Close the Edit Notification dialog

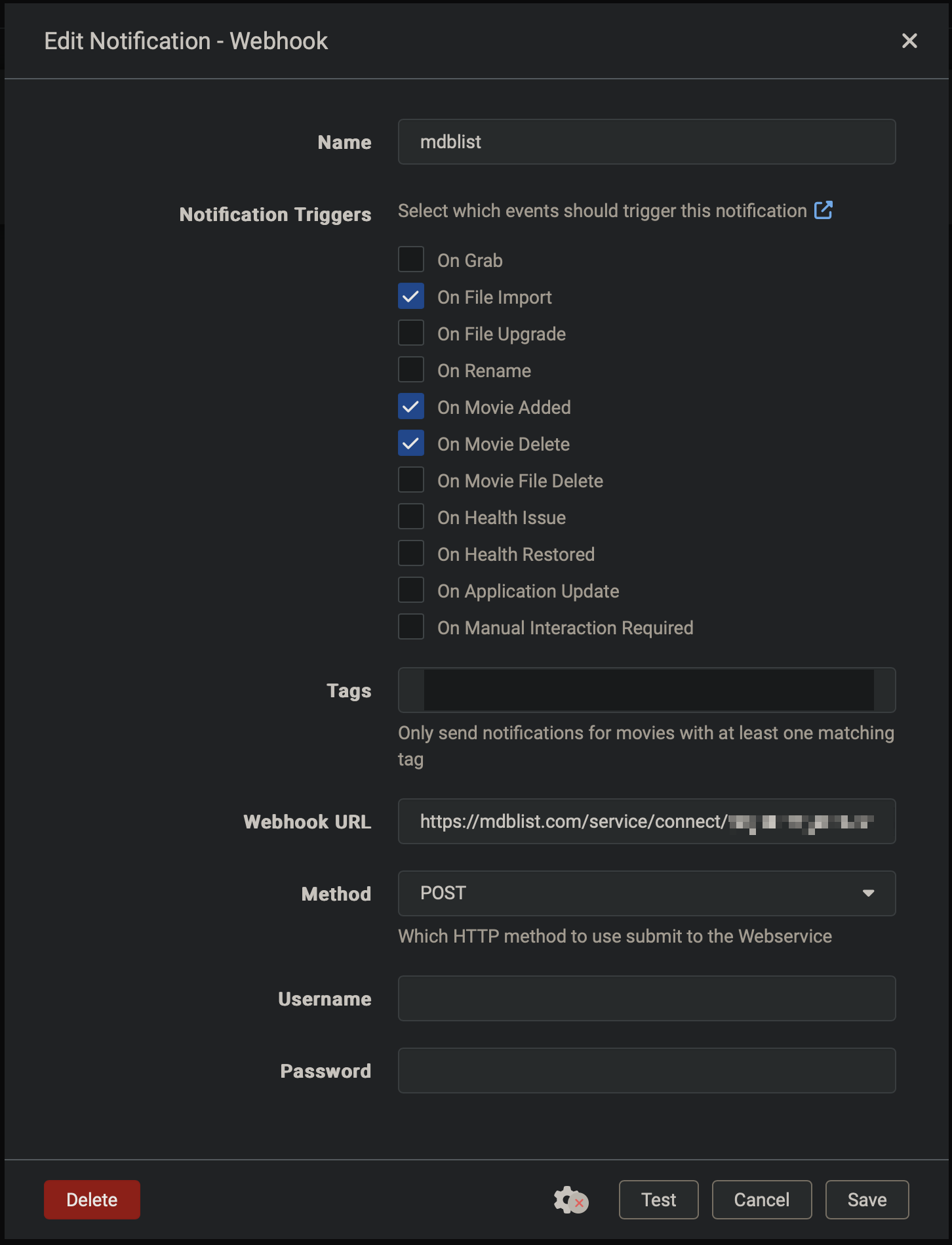coord(909,41)
